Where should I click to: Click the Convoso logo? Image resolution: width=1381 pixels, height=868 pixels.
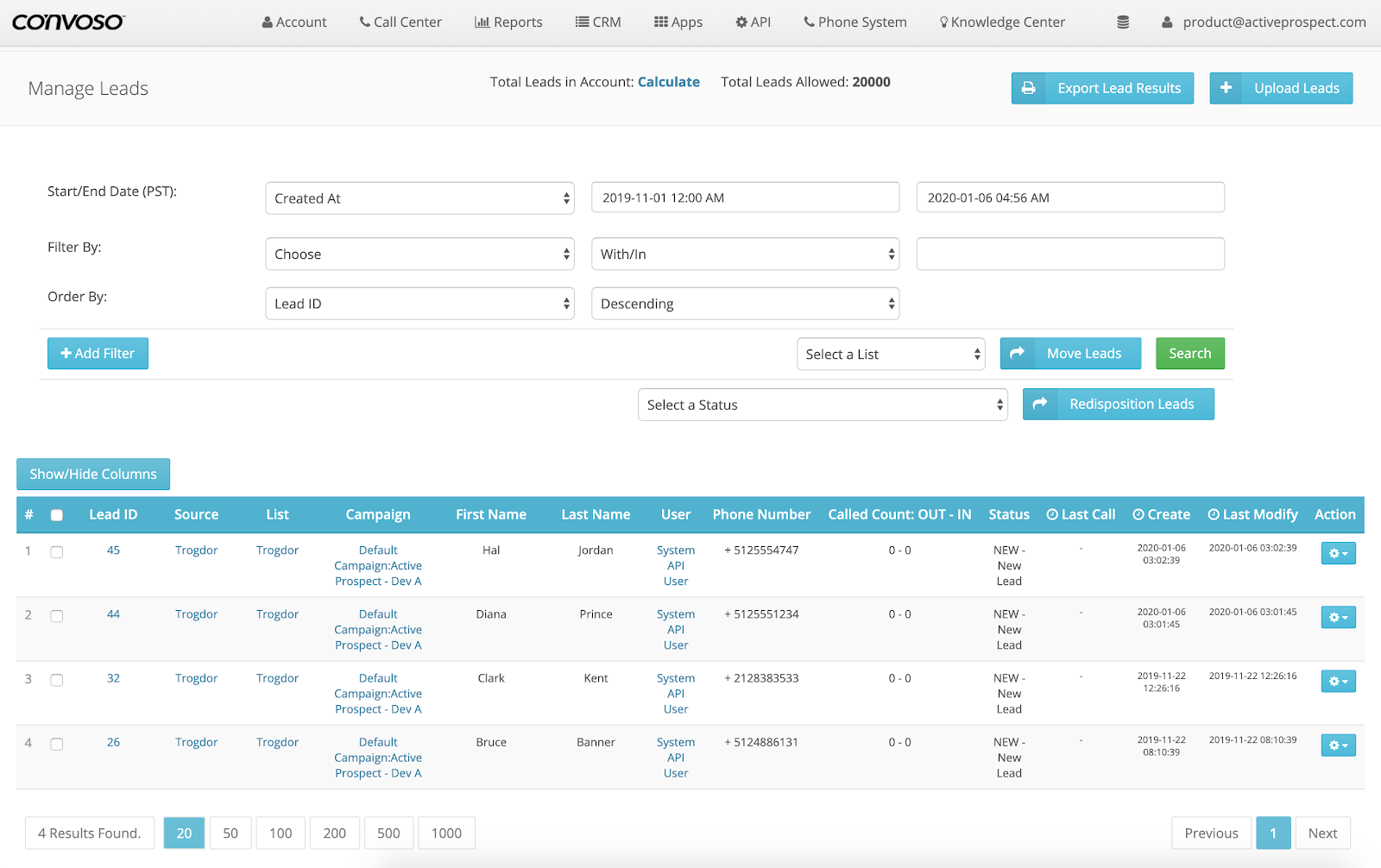pos(68,22)
